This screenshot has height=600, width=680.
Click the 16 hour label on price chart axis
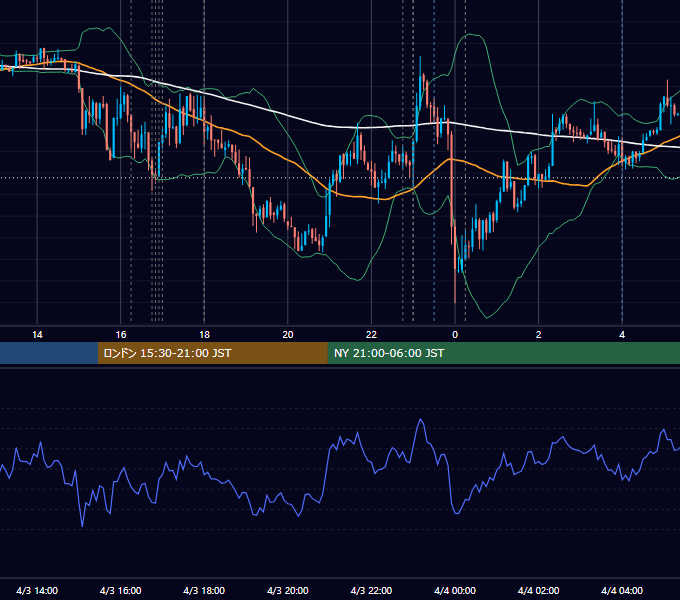coord(121,335)
